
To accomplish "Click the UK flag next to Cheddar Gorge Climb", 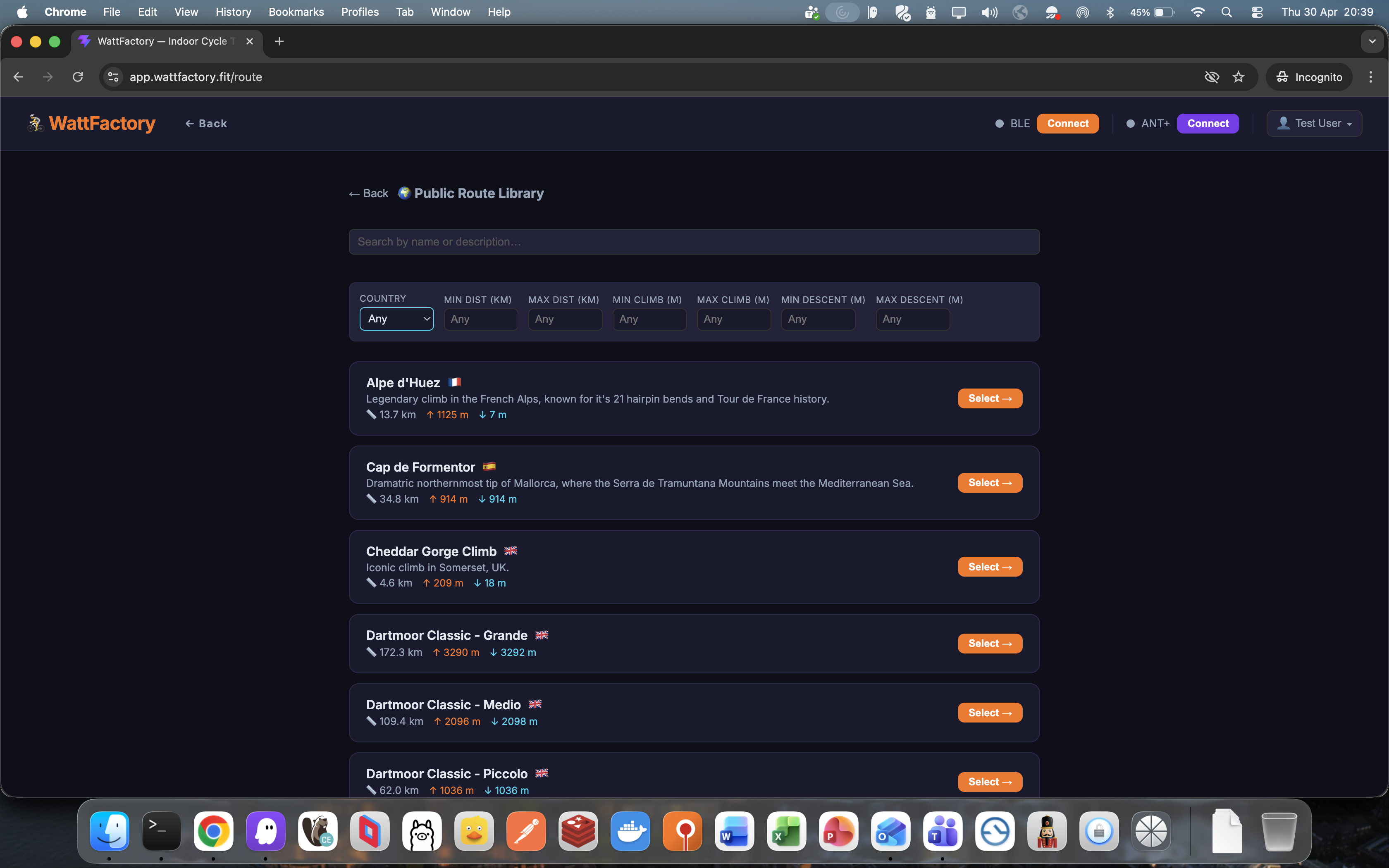I will tap(510, 551).
